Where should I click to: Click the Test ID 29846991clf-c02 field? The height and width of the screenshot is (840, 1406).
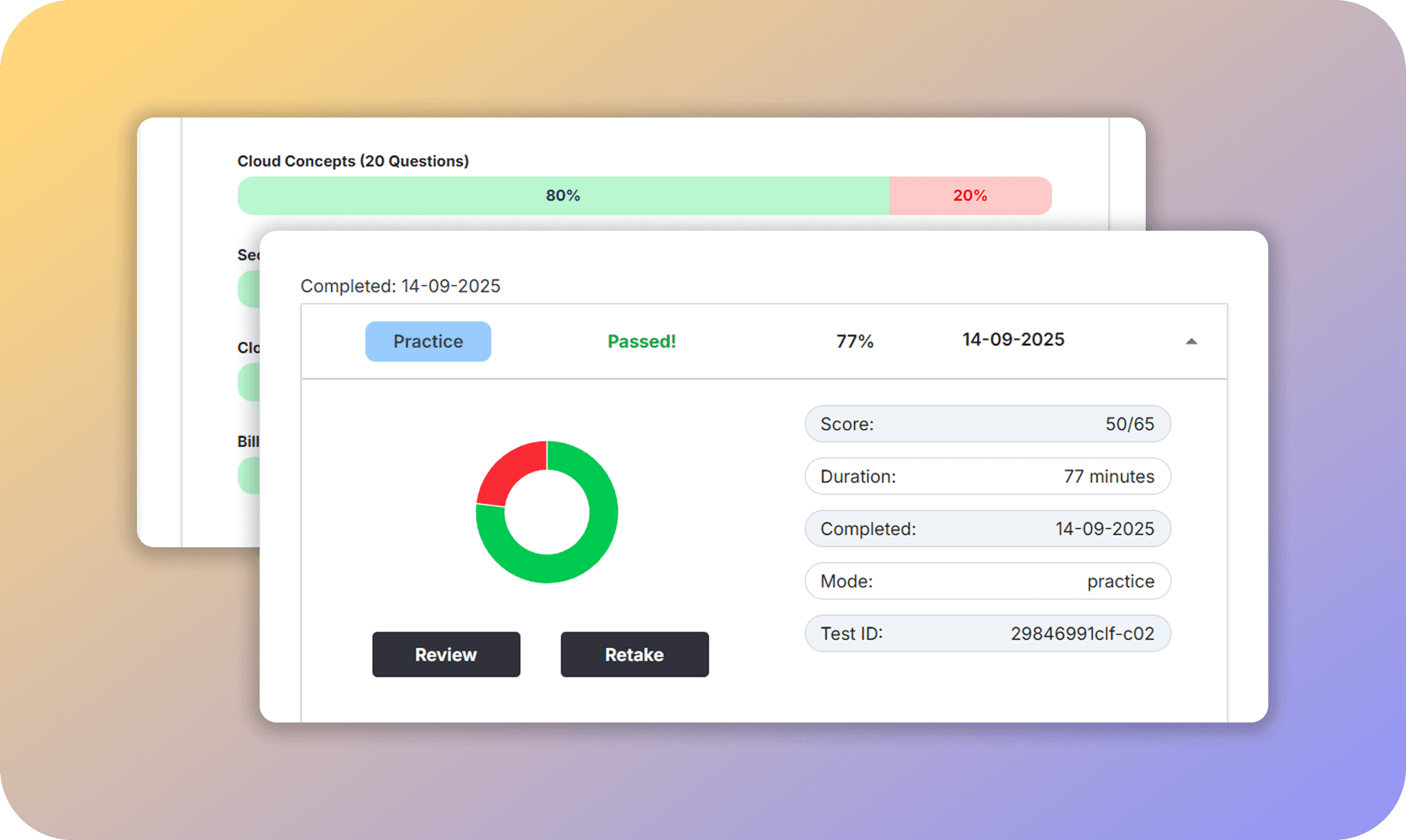pos(987,633)
